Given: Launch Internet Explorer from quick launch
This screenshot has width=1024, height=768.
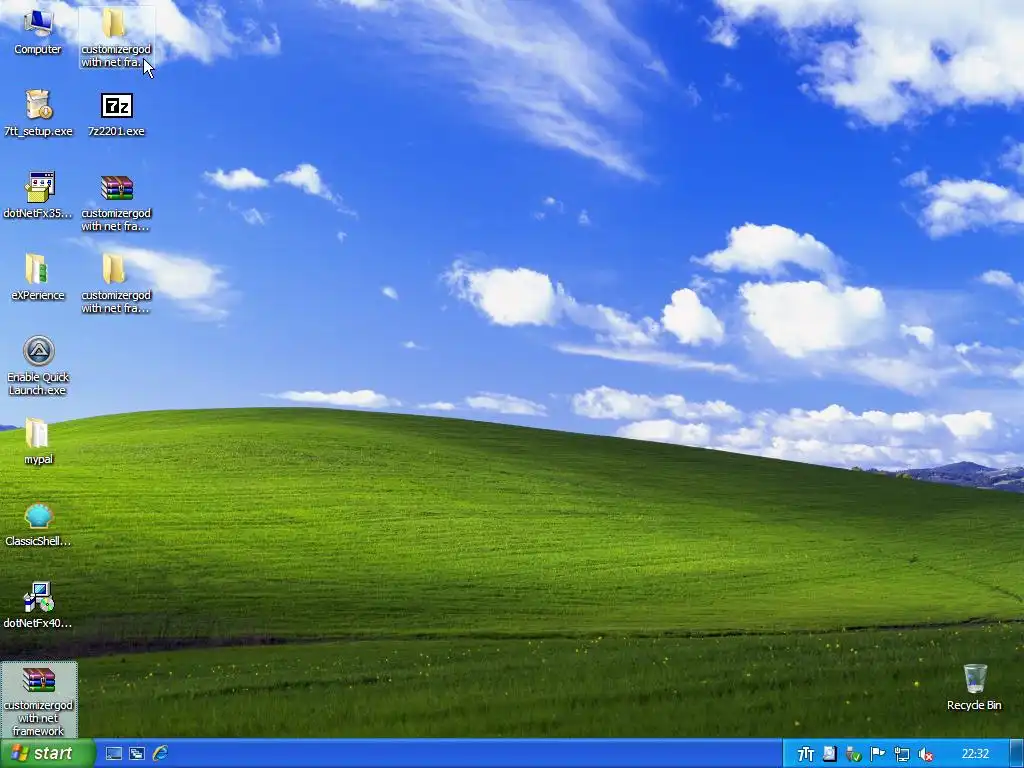Looking at the screenshot, I should pos(160,754).
